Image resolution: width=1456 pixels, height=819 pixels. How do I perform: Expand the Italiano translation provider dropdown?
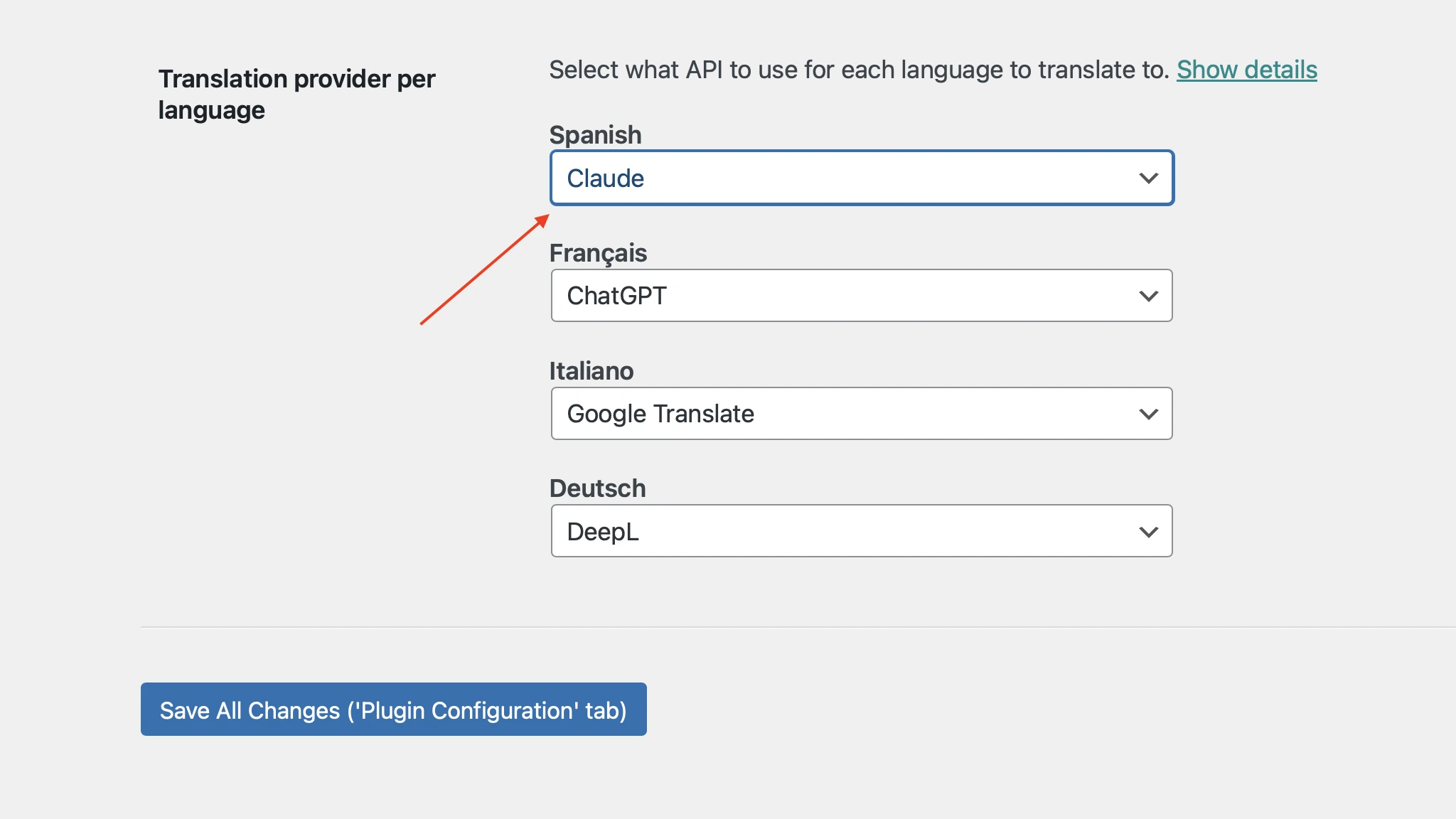(1148, 413)
